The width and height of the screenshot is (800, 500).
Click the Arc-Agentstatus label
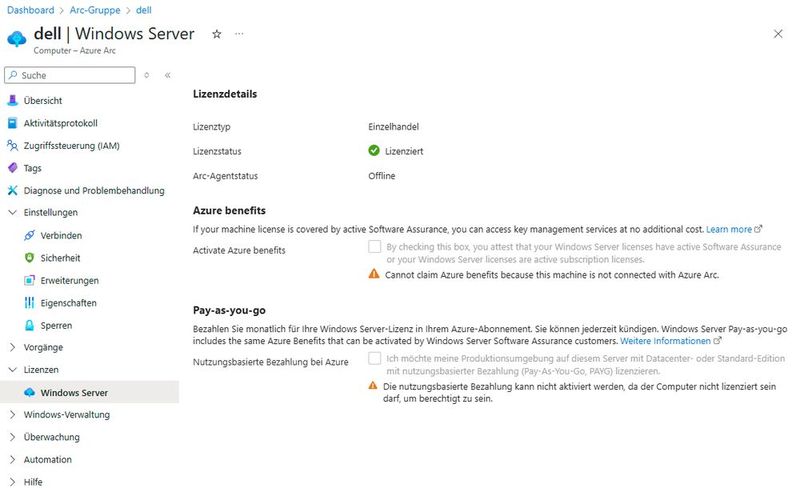click(x=225, y=176)
